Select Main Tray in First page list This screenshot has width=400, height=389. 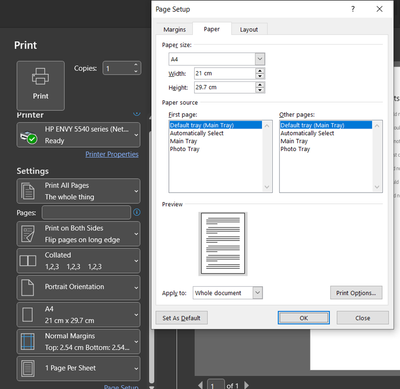click(215, 141)
